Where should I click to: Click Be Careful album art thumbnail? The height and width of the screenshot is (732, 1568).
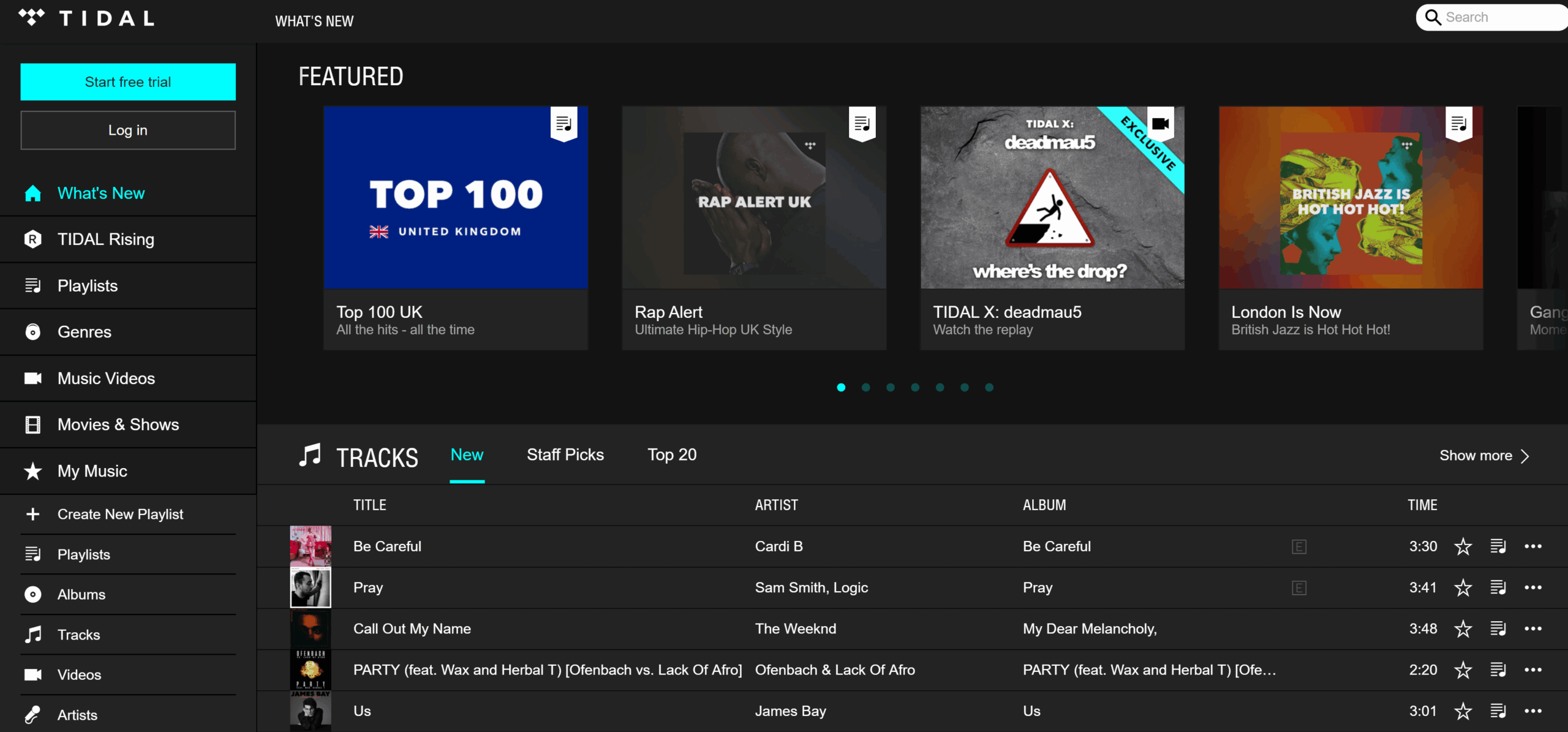[x=311, y=546]
